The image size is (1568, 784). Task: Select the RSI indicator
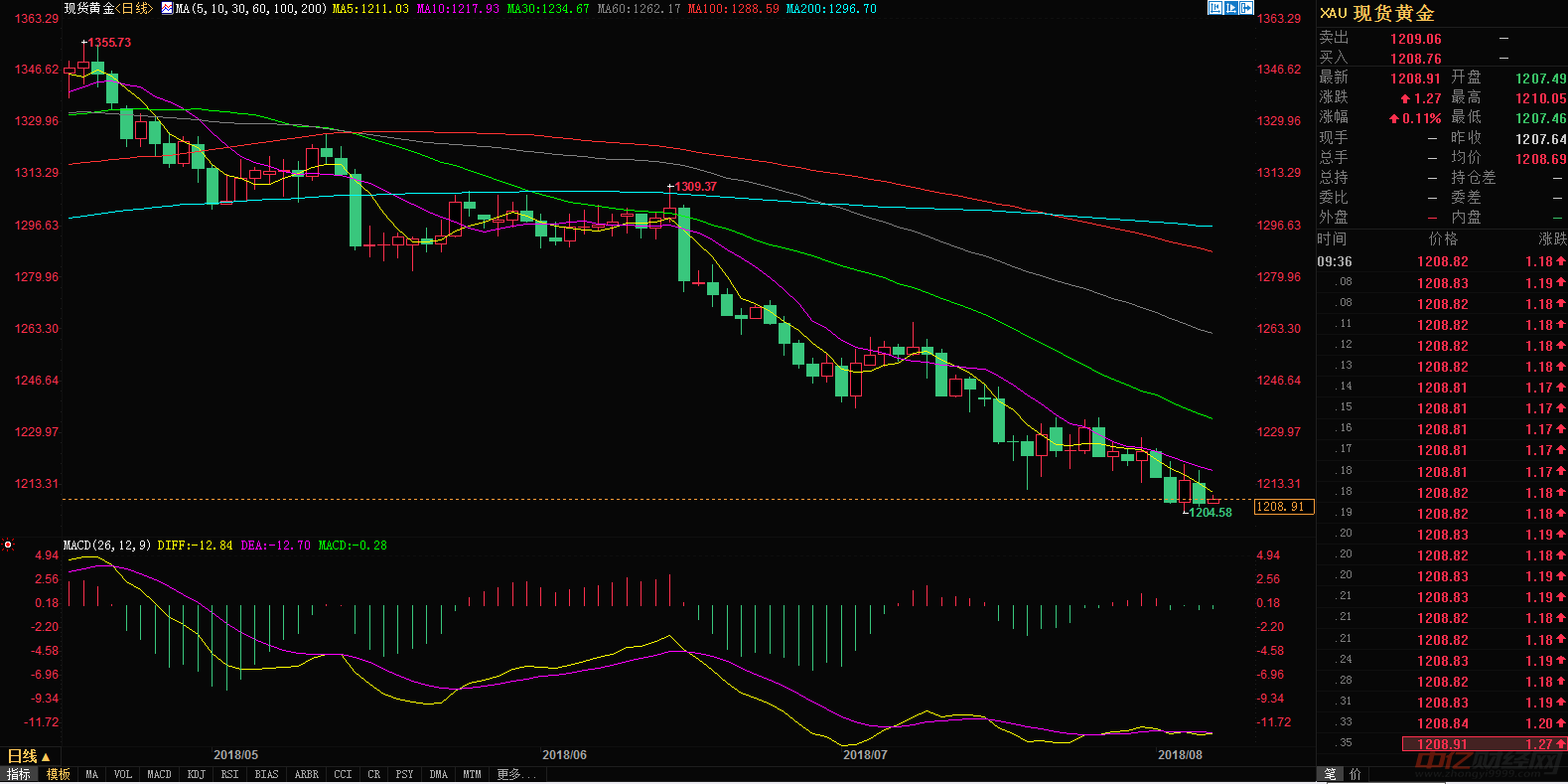(229, 774)
